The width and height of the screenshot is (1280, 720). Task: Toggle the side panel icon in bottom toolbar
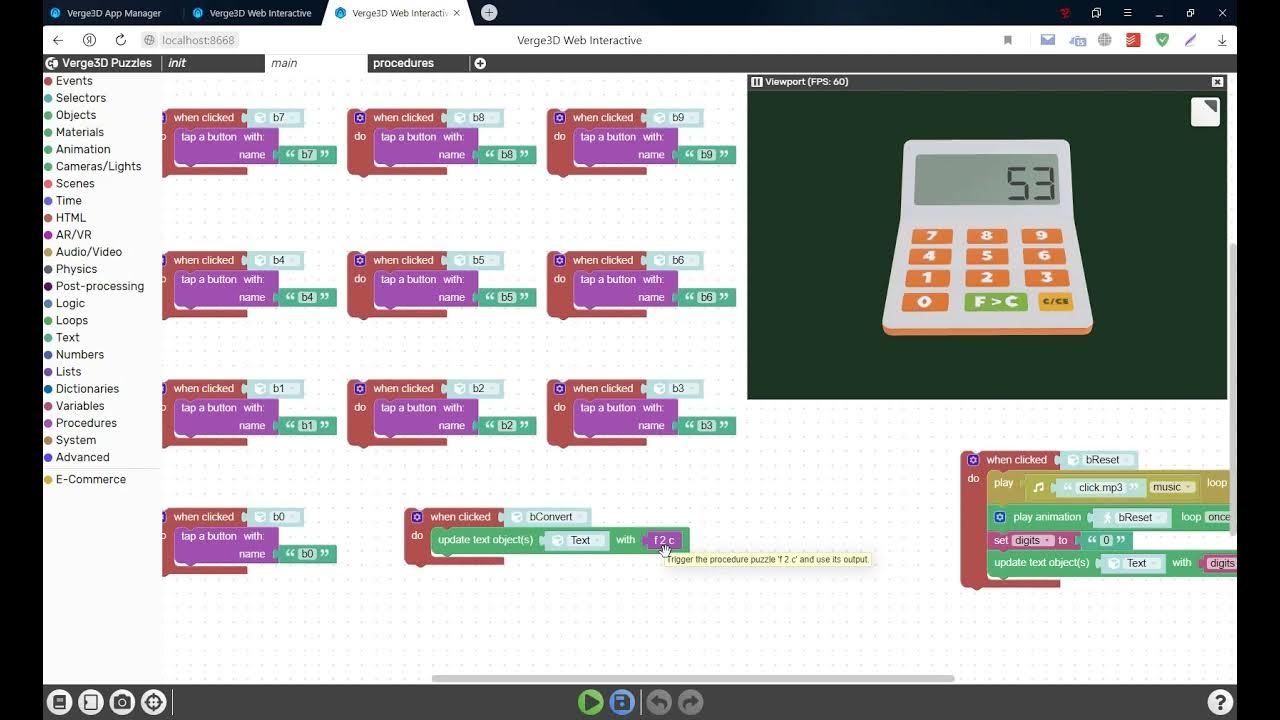click(90, 702)
